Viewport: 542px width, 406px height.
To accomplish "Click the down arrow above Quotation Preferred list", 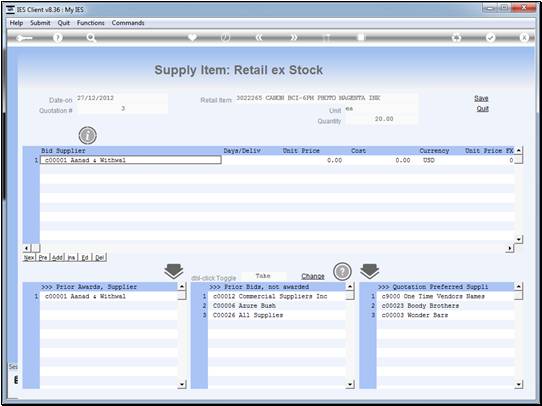I will [x=370, y=272].
